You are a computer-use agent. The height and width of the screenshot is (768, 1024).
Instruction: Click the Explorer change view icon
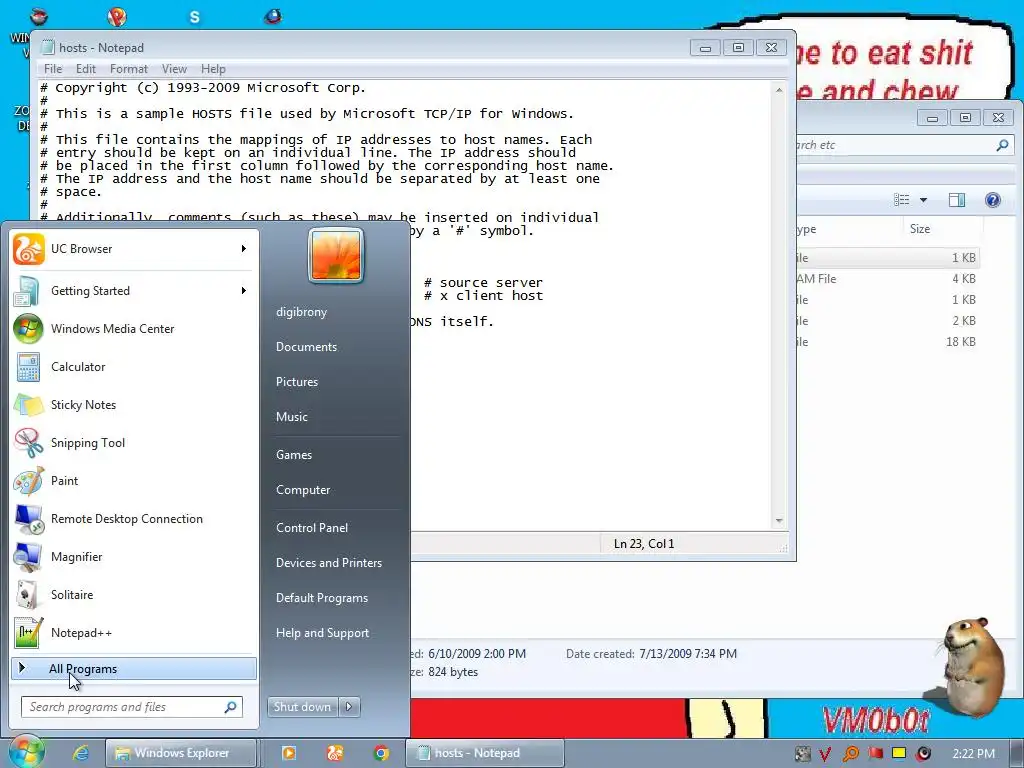[901, 200]
